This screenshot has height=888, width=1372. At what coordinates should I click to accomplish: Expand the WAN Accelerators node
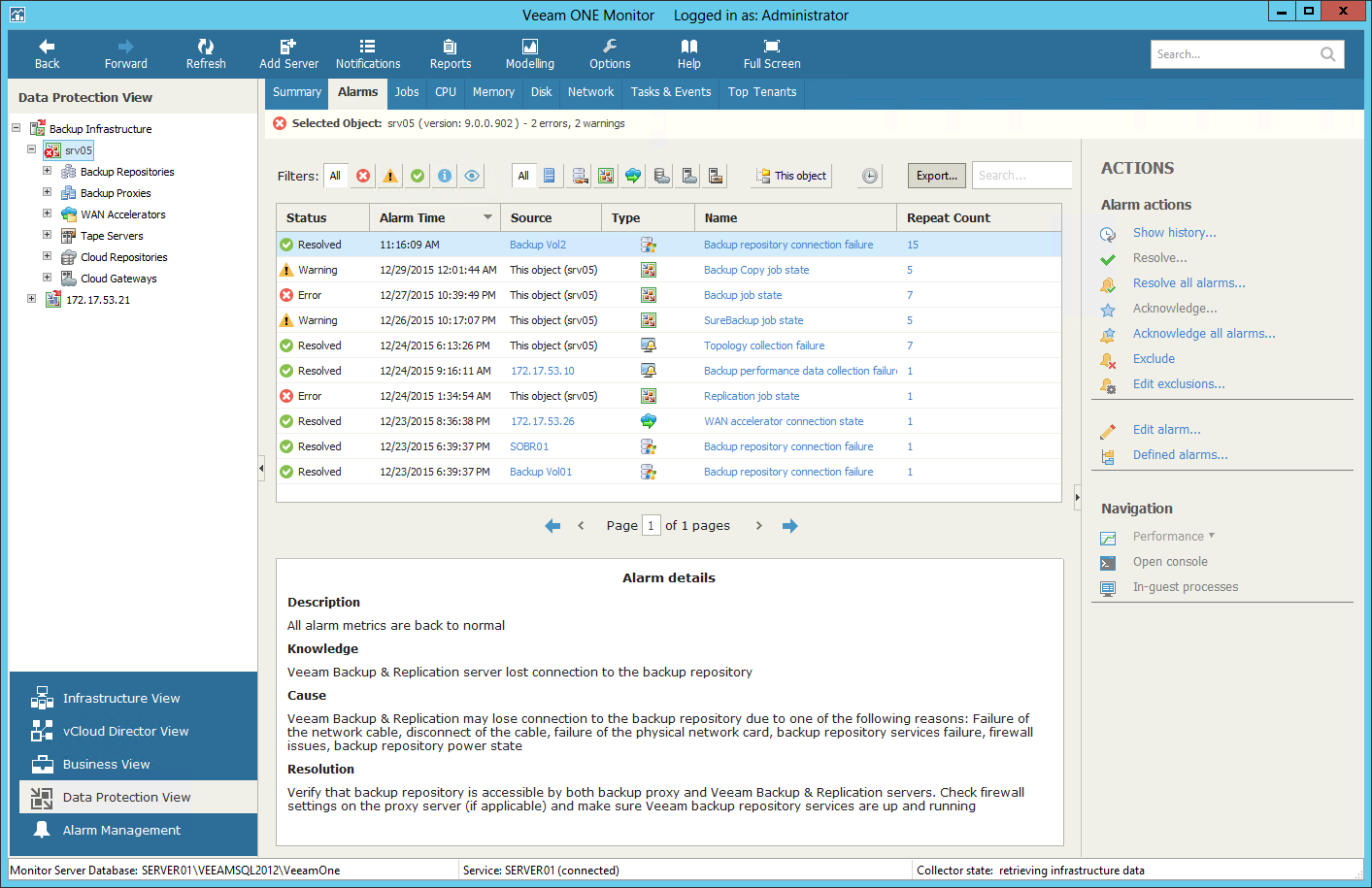click(x=47, y=214)
